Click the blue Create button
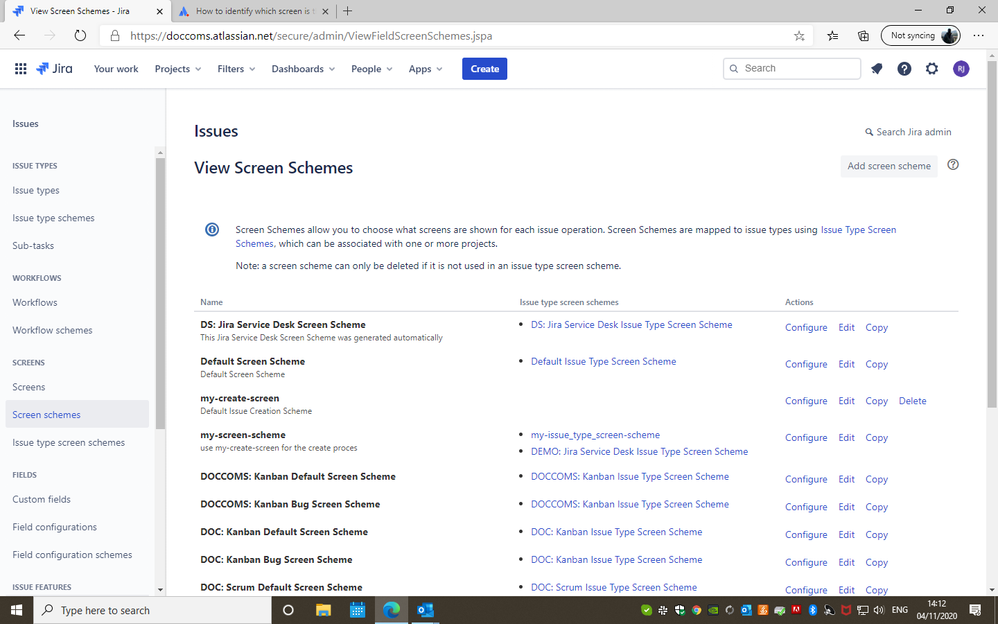The width and height of the screenshot is (998, 624). point(484,69)
